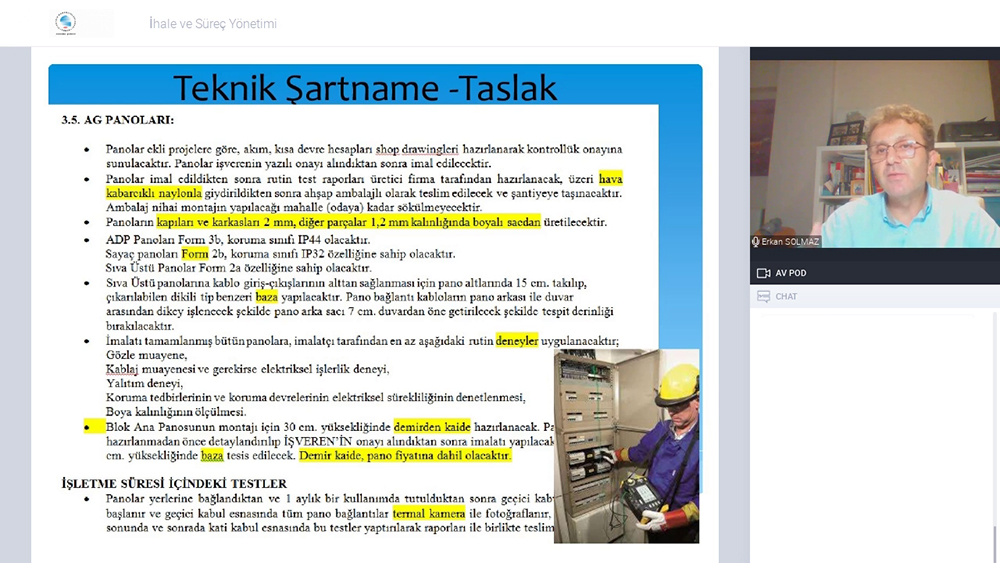This screenshot has width=1000, height=563.
Task: Select the presenter name Erkan SOLMAZ
Action: point(790,242)
